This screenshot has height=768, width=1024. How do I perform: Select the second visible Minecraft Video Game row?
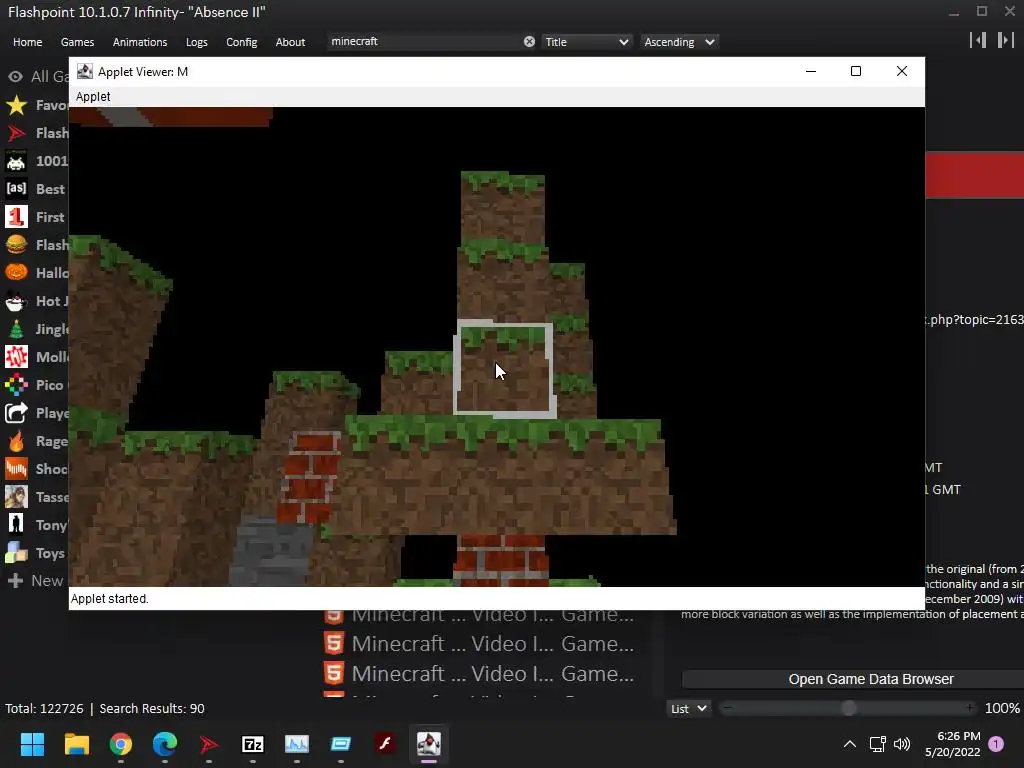(x=479, y=644)
